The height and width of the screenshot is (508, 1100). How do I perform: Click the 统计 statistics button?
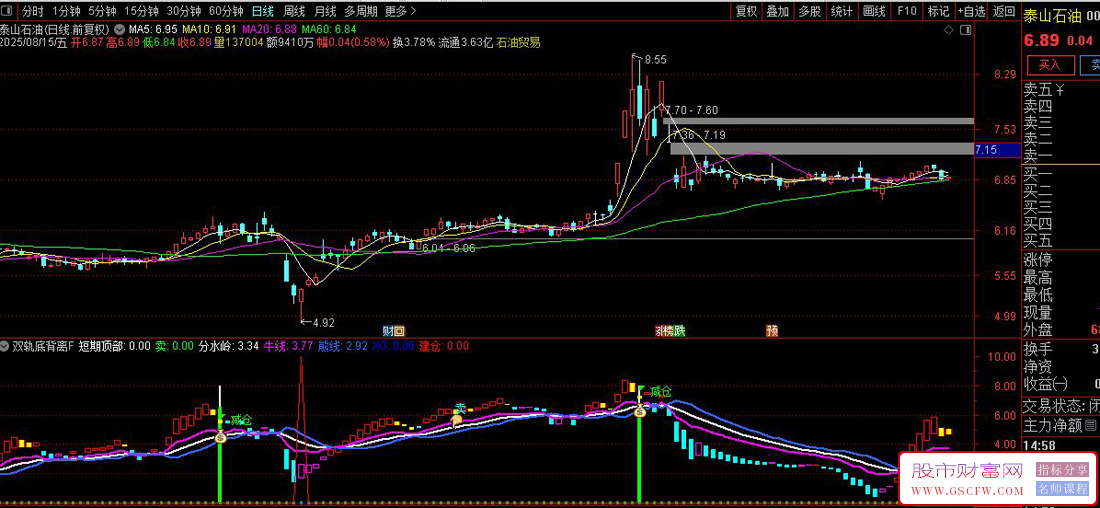tap(841, 11)
